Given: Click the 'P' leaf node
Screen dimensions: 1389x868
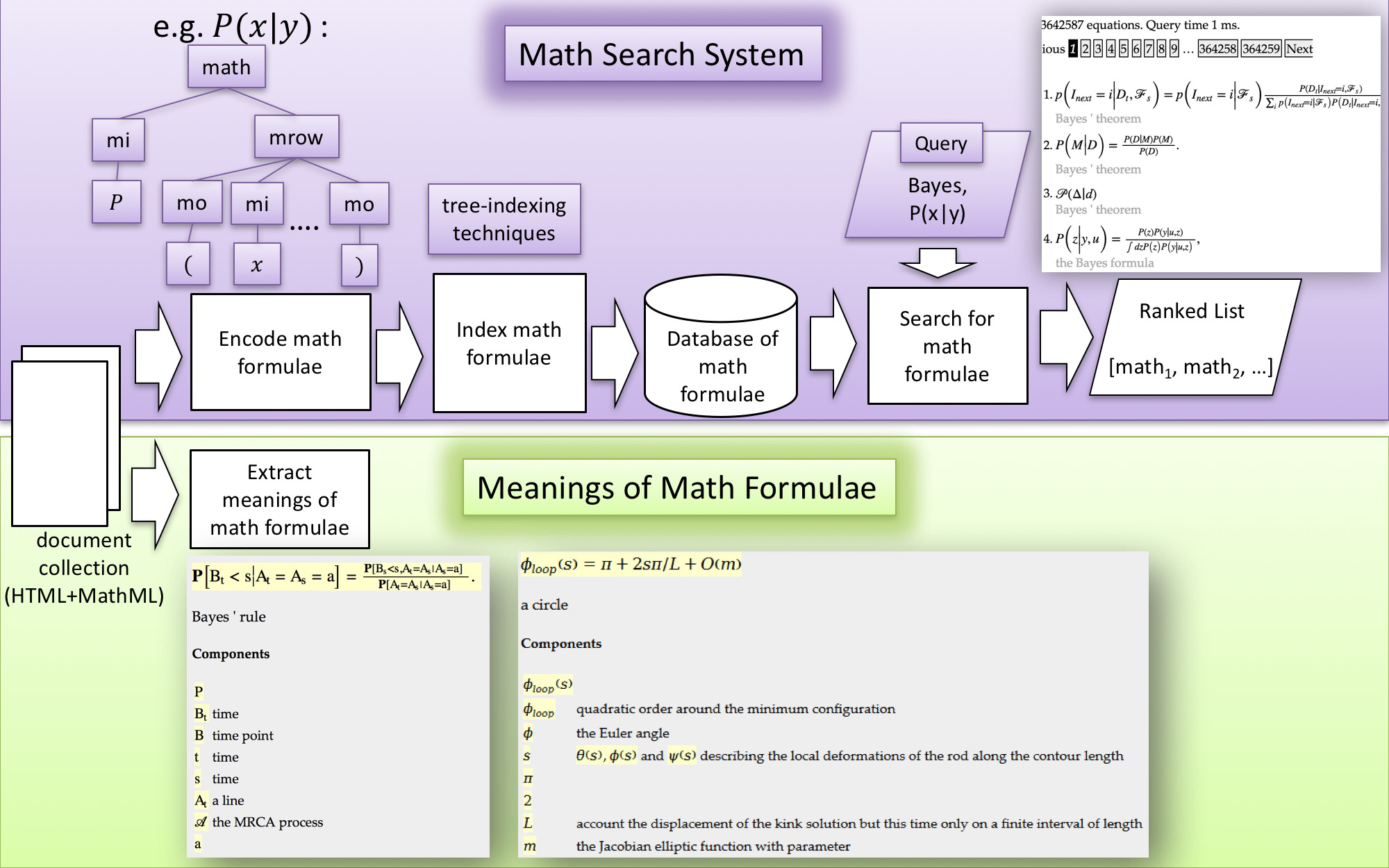Looking at the screenshot, I should click(x=117, y=202).
